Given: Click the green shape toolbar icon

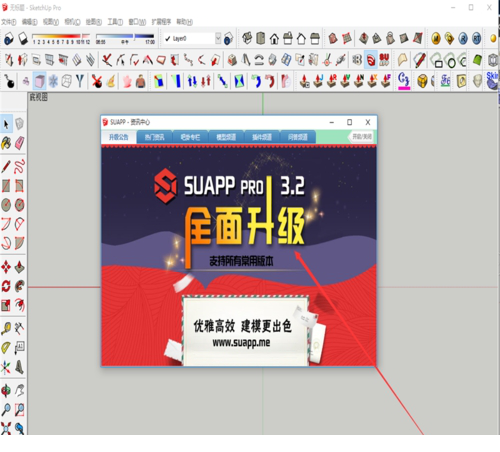Looking at the screenshot, I should (x=478, y=60).
